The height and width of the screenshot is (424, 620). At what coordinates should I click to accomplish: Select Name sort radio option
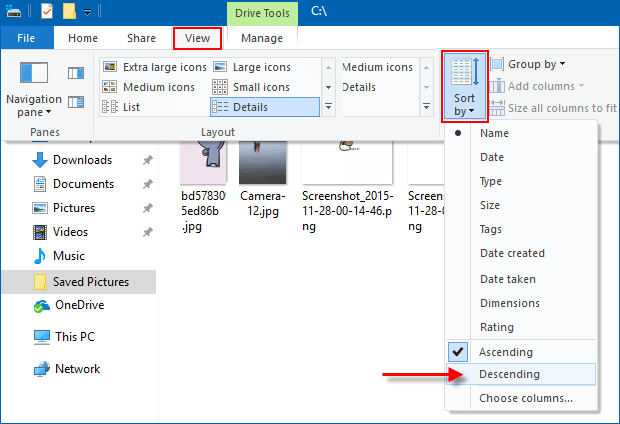point(494,133)
